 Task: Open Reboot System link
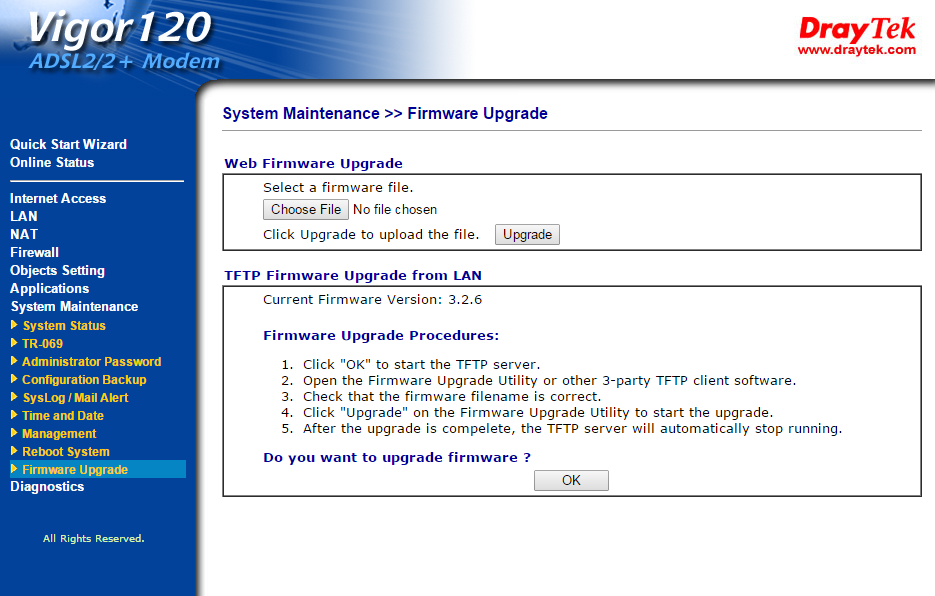[x=66, y=452]
